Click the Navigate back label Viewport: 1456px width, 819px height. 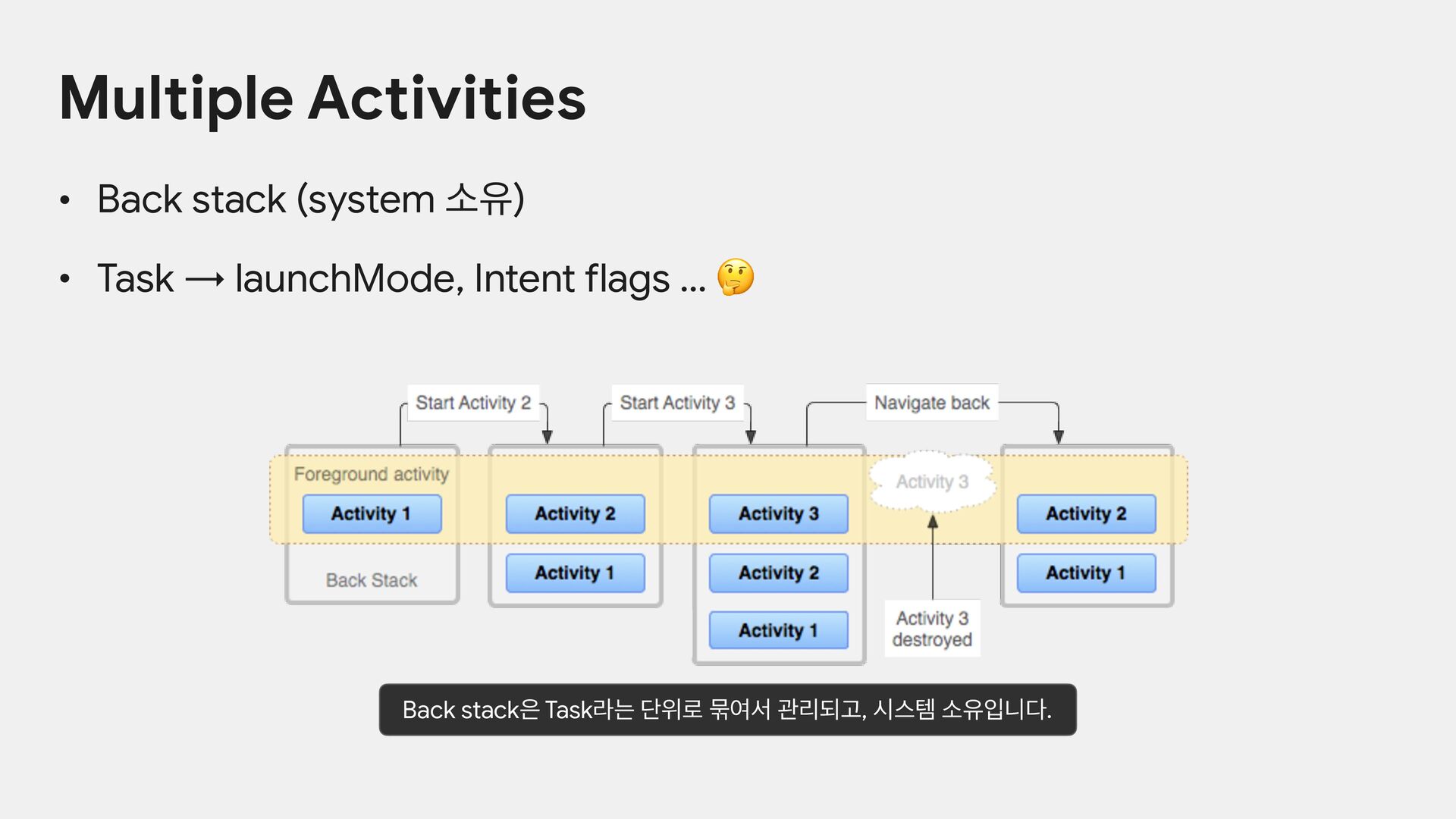pos(931,403)
